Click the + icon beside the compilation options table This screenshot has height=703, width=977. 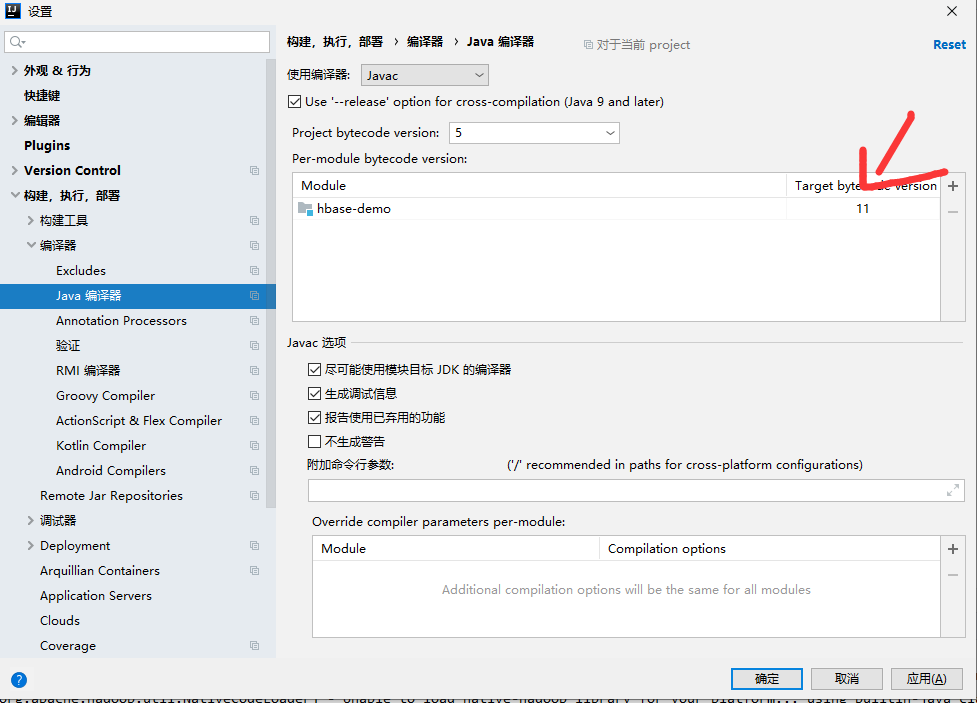tap(952, 548)
